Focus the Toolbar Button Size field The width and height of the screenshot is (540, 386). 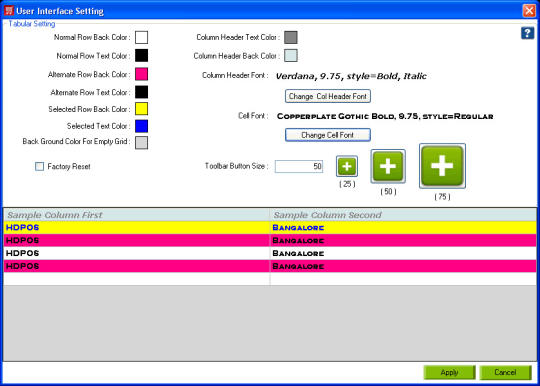tap(299, 167)
